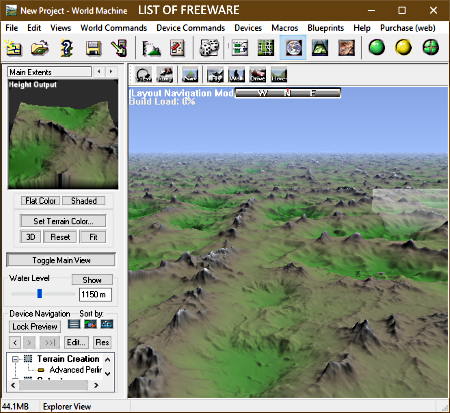Image resolution: width=450 pixels, height=413 pixels.
Task: Click the question mark help icon
Action: (66, 48)
